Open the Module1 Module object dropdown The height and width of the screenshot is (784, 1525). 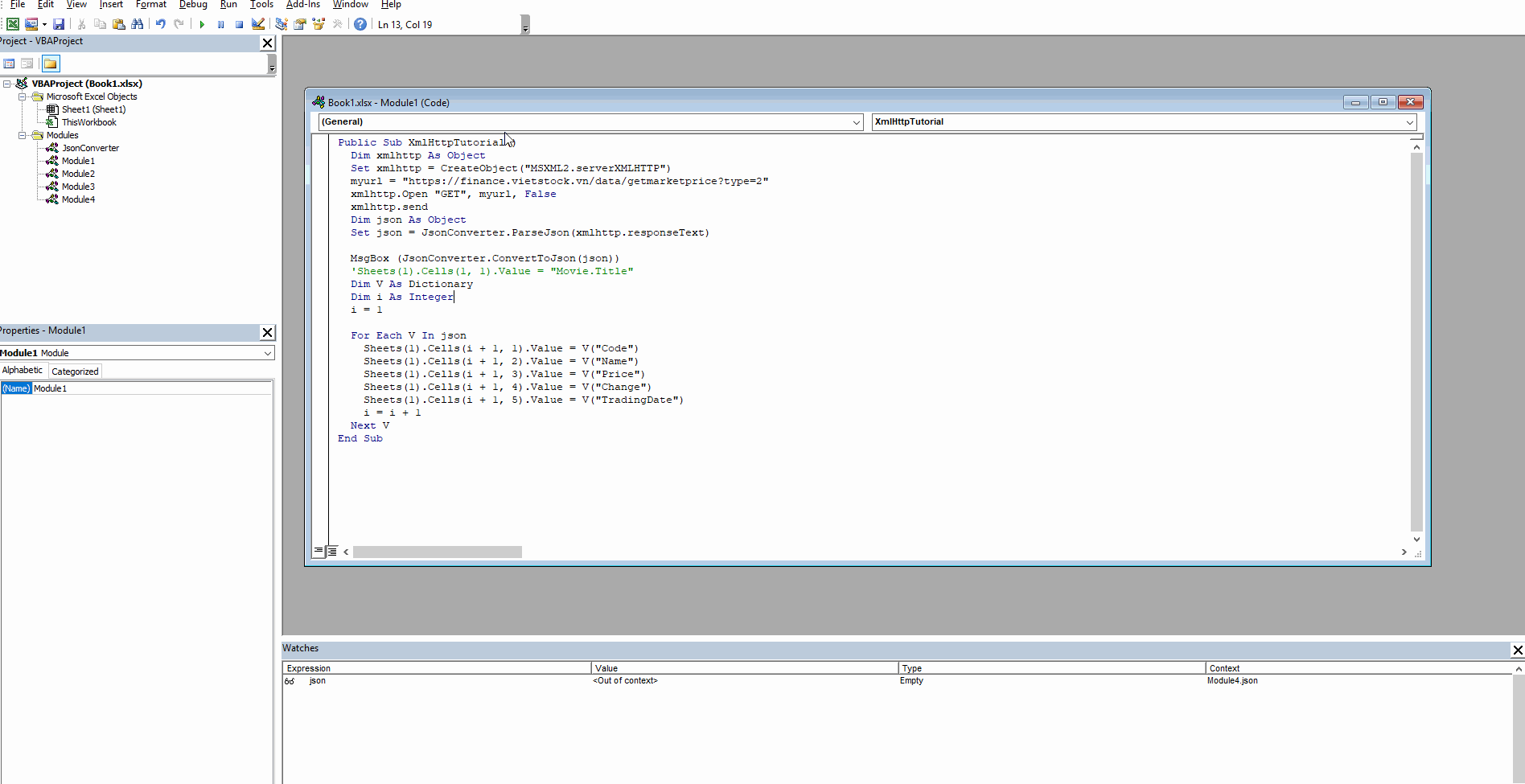268,353
